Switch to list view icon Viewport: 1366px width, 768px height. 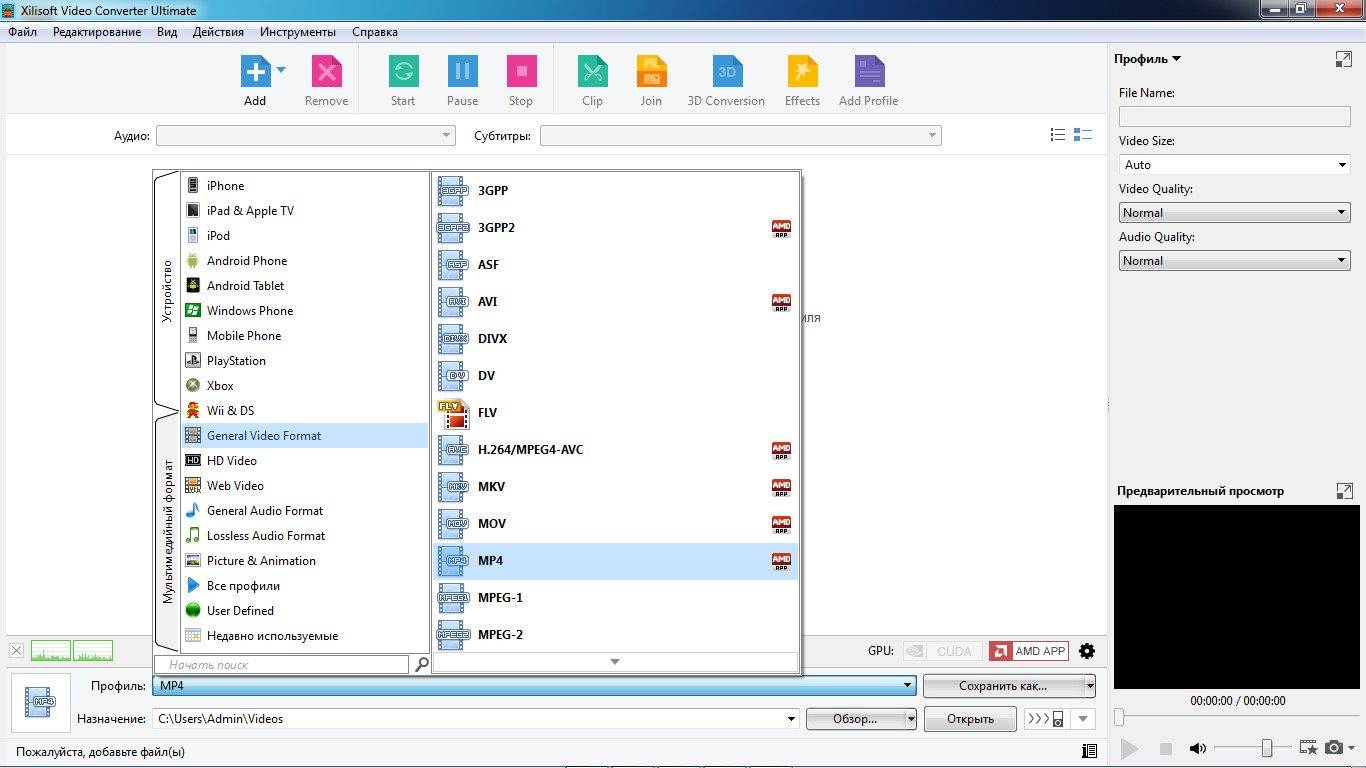click(x=1058, y=135)
